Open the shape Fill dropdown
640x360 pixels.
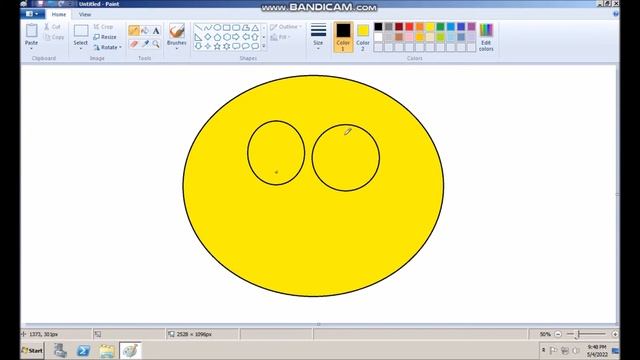(281, 37)
